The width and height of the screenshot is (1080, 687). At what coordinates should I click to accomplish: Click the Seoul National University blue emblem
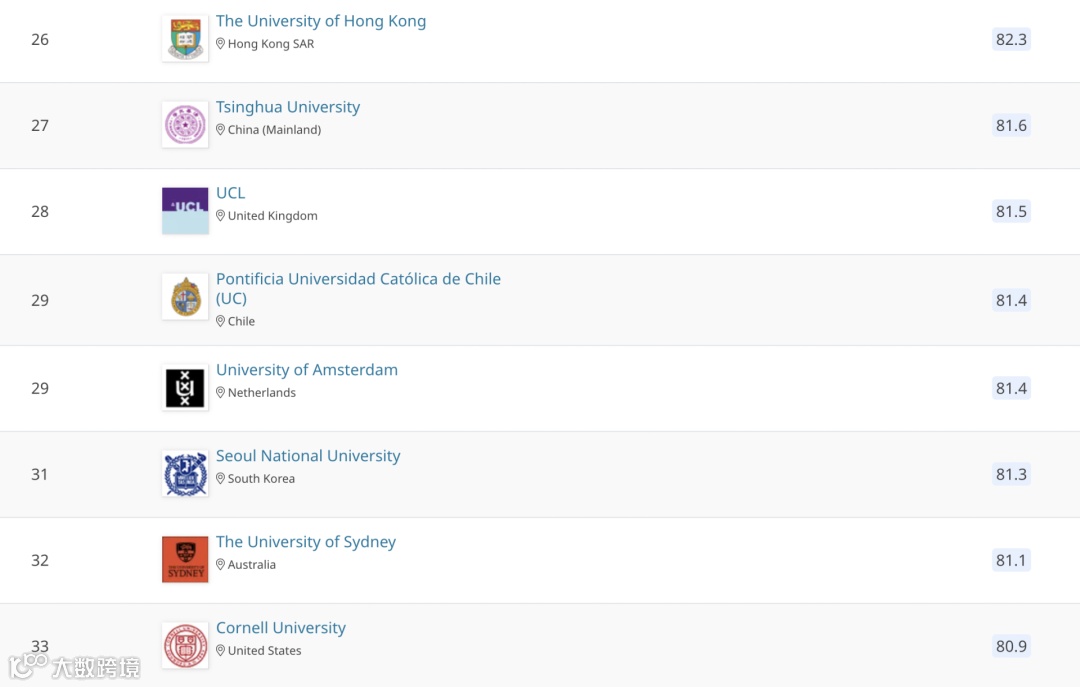click(x=185, y=474)
